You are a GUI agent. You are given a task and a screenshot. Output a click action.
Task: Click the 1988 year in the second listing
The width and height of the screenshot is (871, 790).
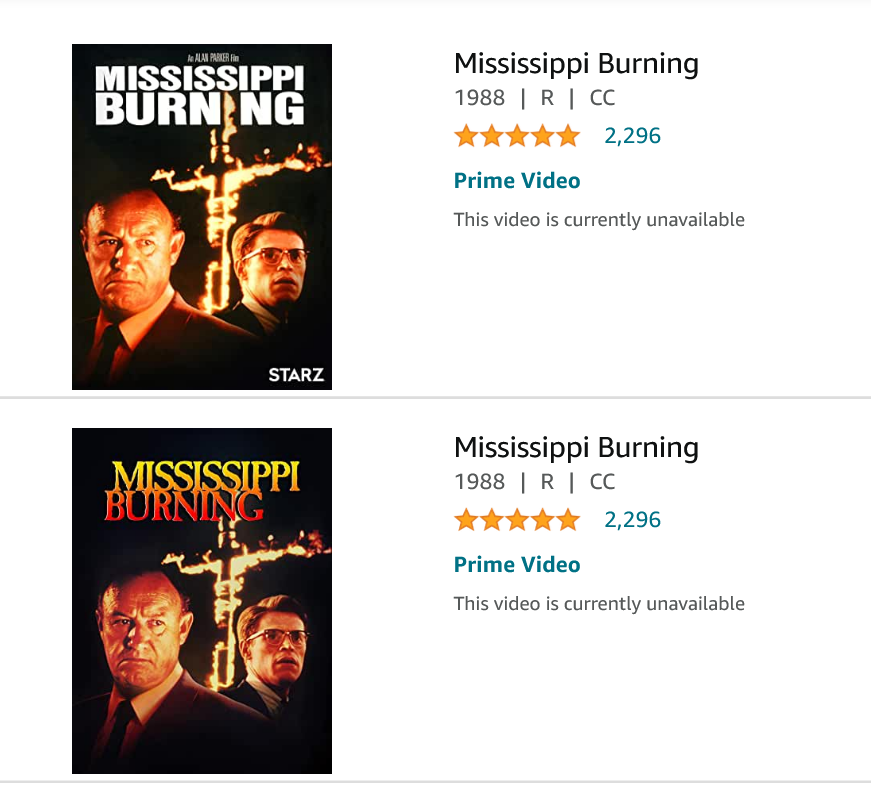pos(479,482)
